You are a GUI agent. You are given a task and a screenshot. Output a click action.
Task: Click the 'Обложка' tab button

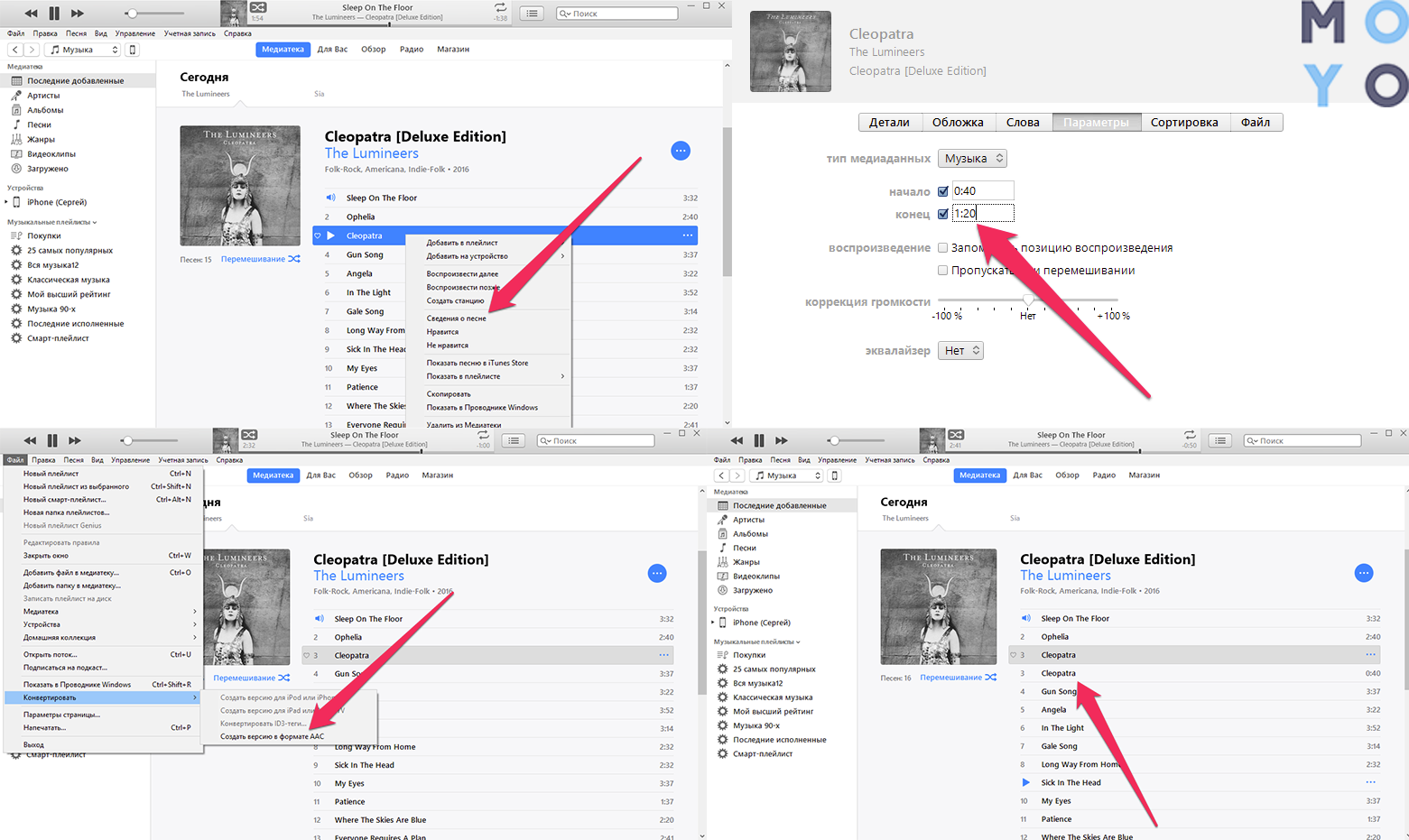pyautogui.click(x=958, y=123)
